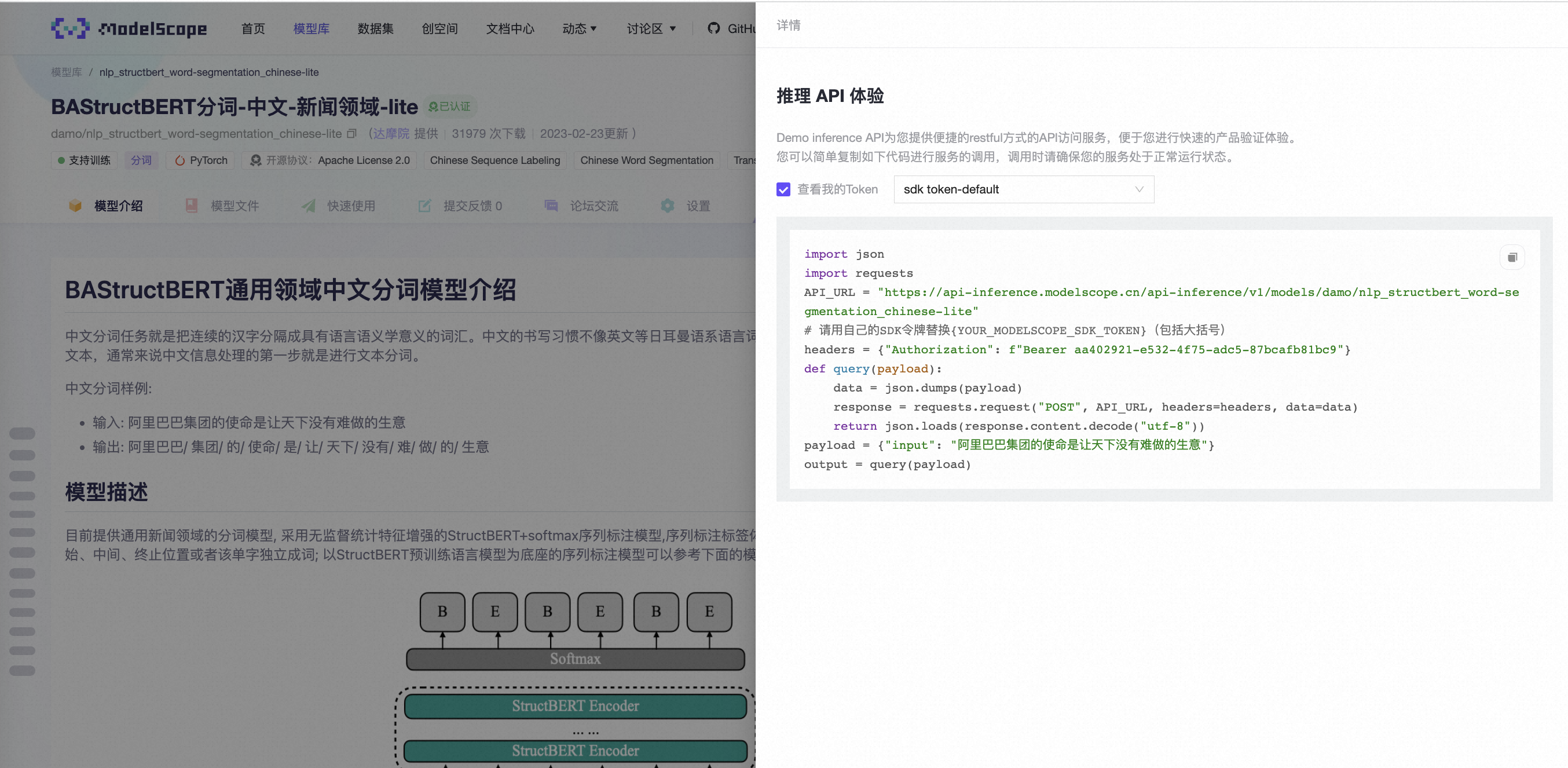1568x768 pixels.
Task: Click the 快速使用 paper plane icon
Action: point(308,206)
